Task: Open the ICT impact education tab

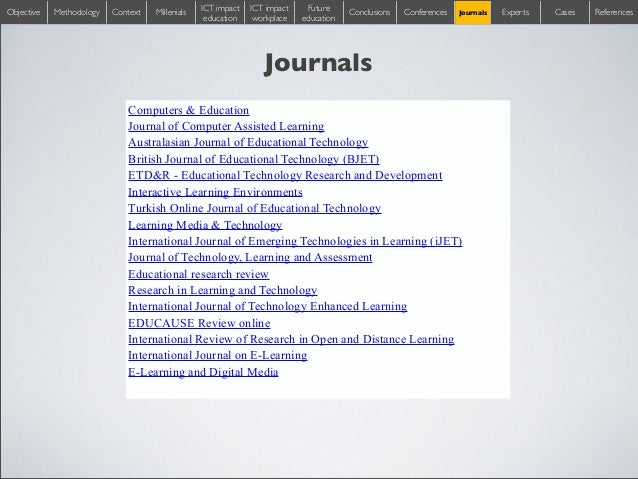Action: [220, 13]
